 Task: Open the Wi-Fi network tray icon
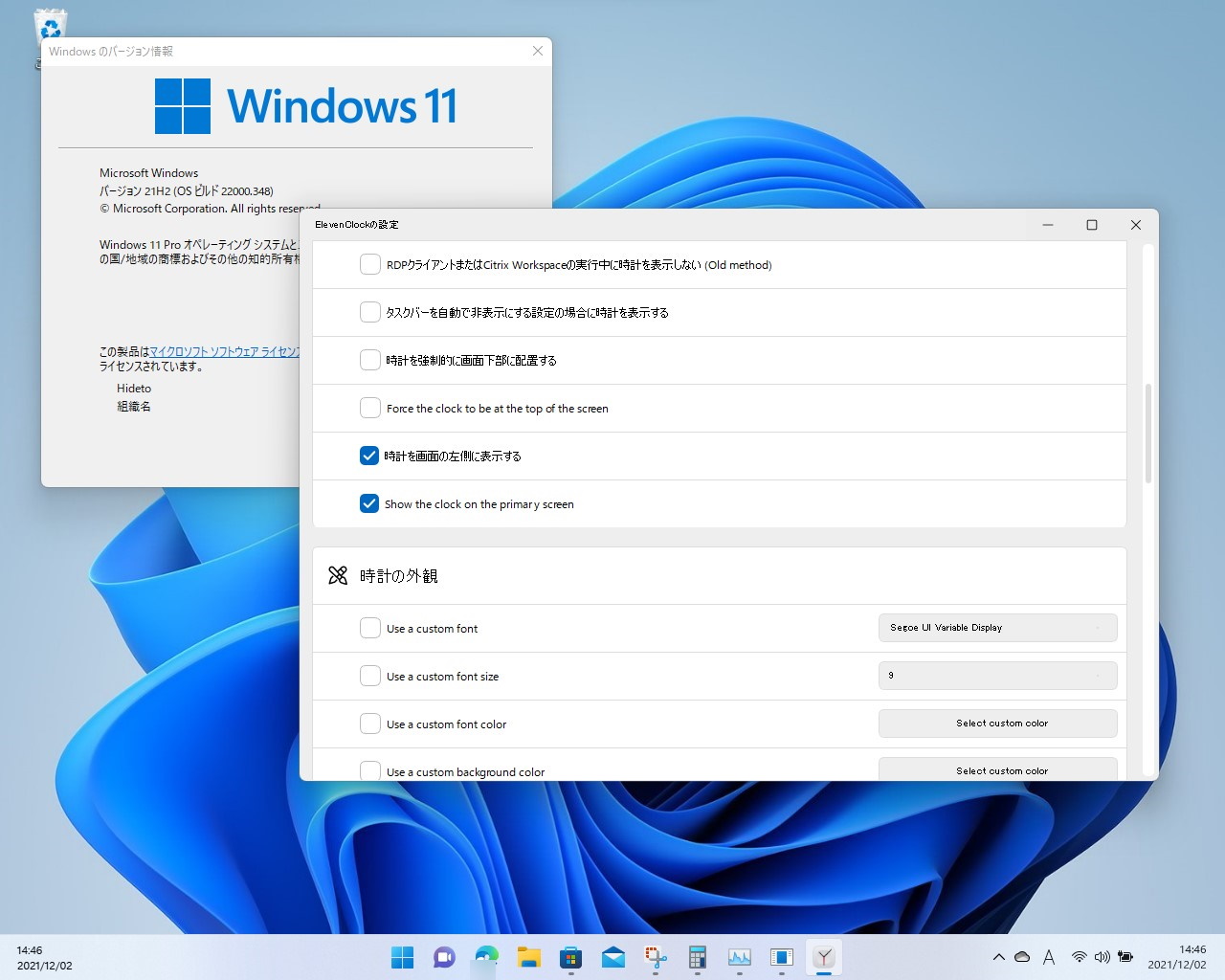[x=1079, y=957]
